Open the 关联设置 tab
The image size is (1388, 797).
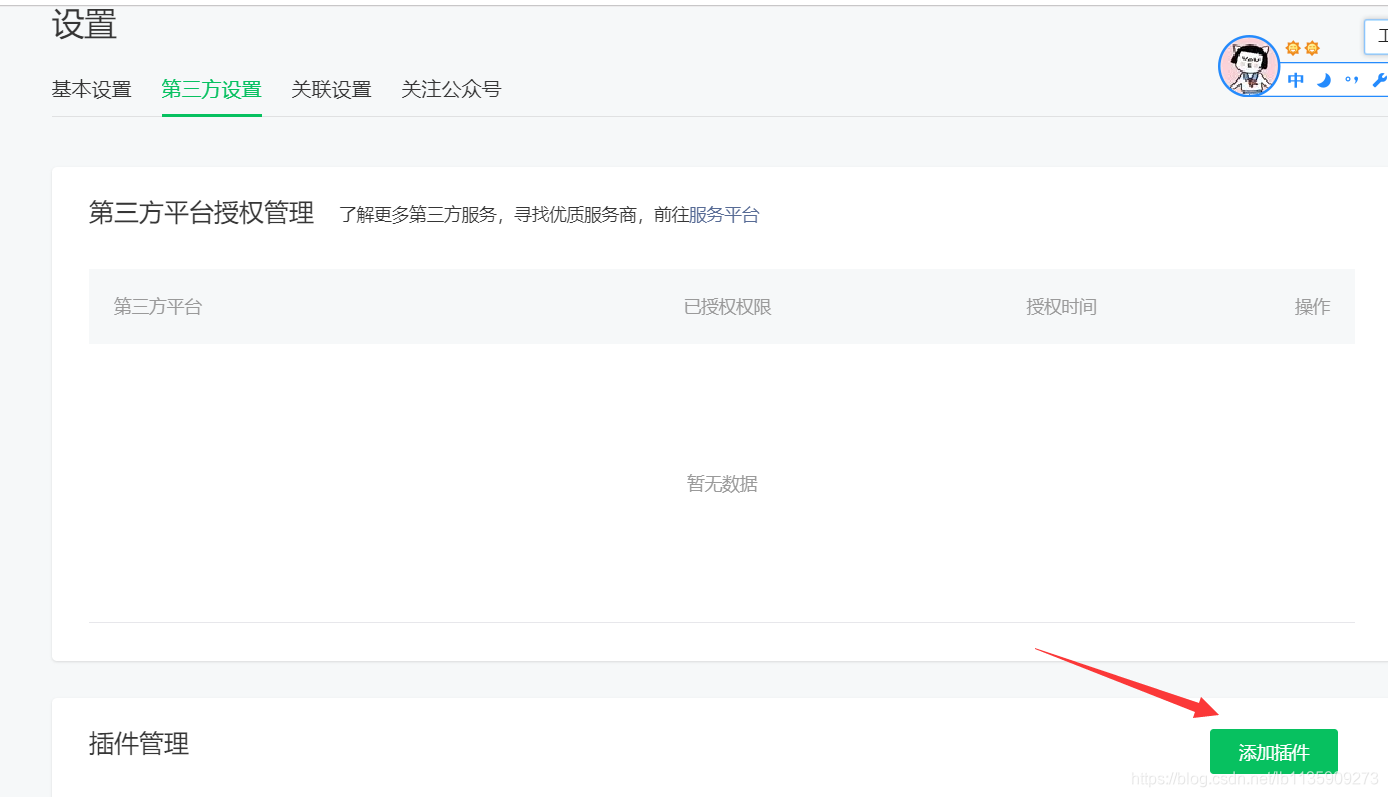(x=331, y=89)
